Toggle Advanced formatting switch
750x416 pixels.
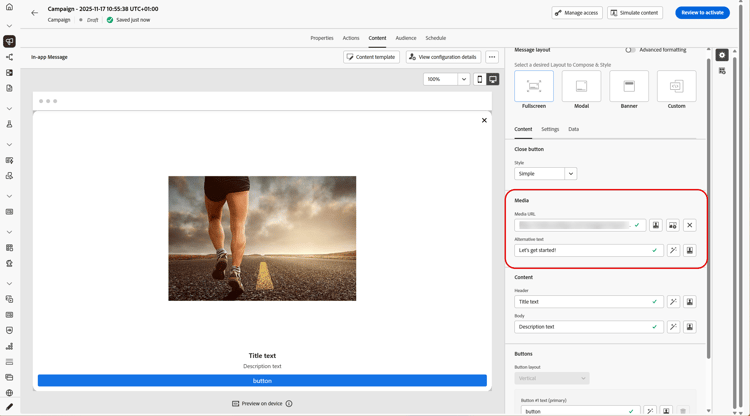coord(630,50)
